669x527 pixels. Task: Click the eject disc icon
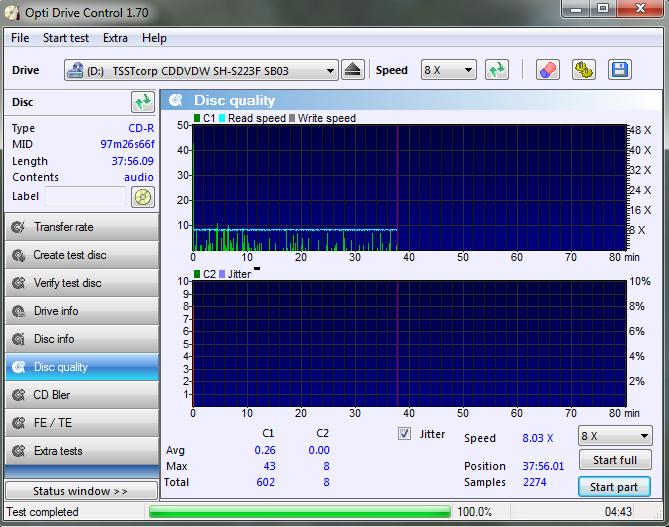pos(353,70)
